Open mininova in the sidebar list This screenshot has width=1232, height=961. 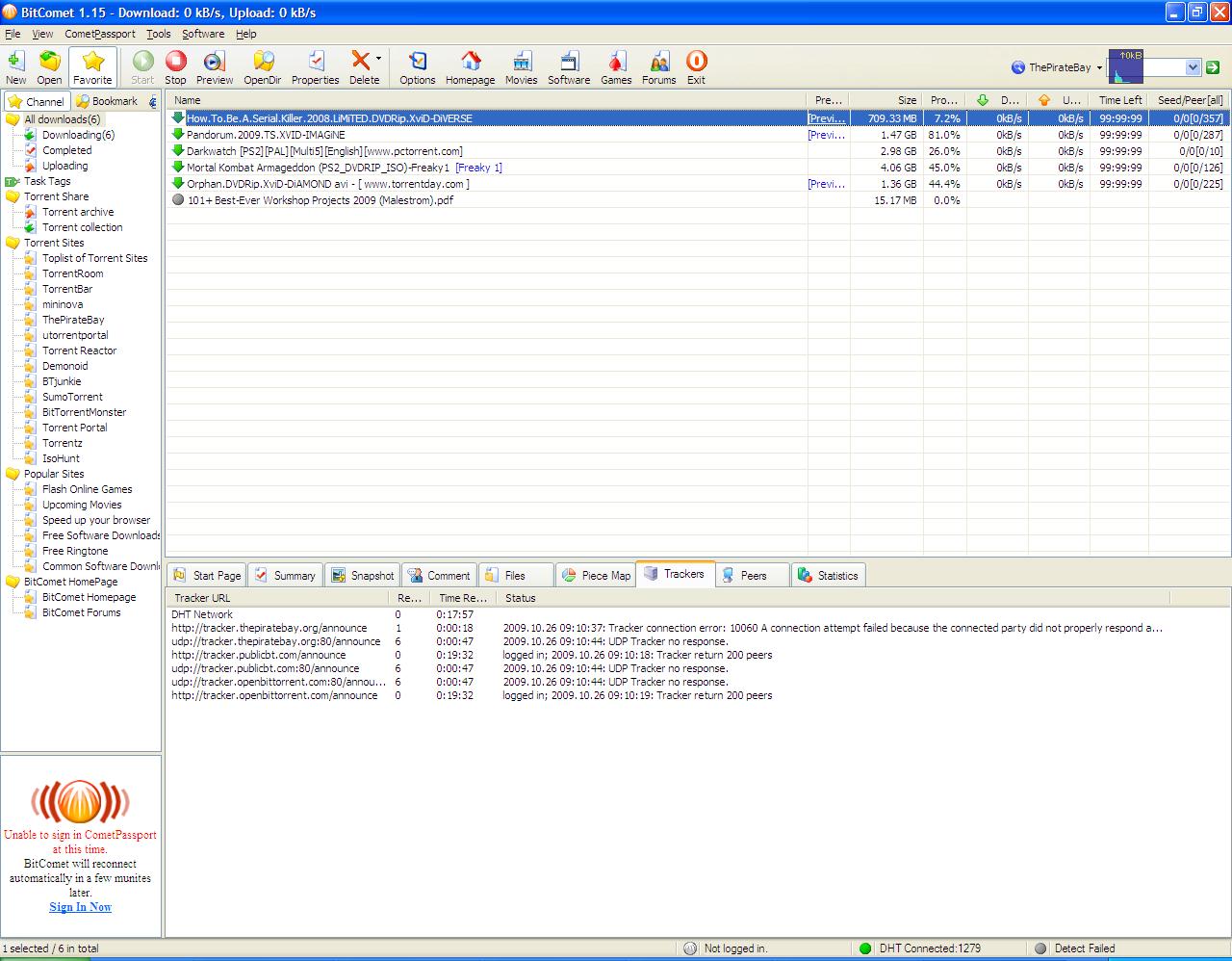[63, 304]
